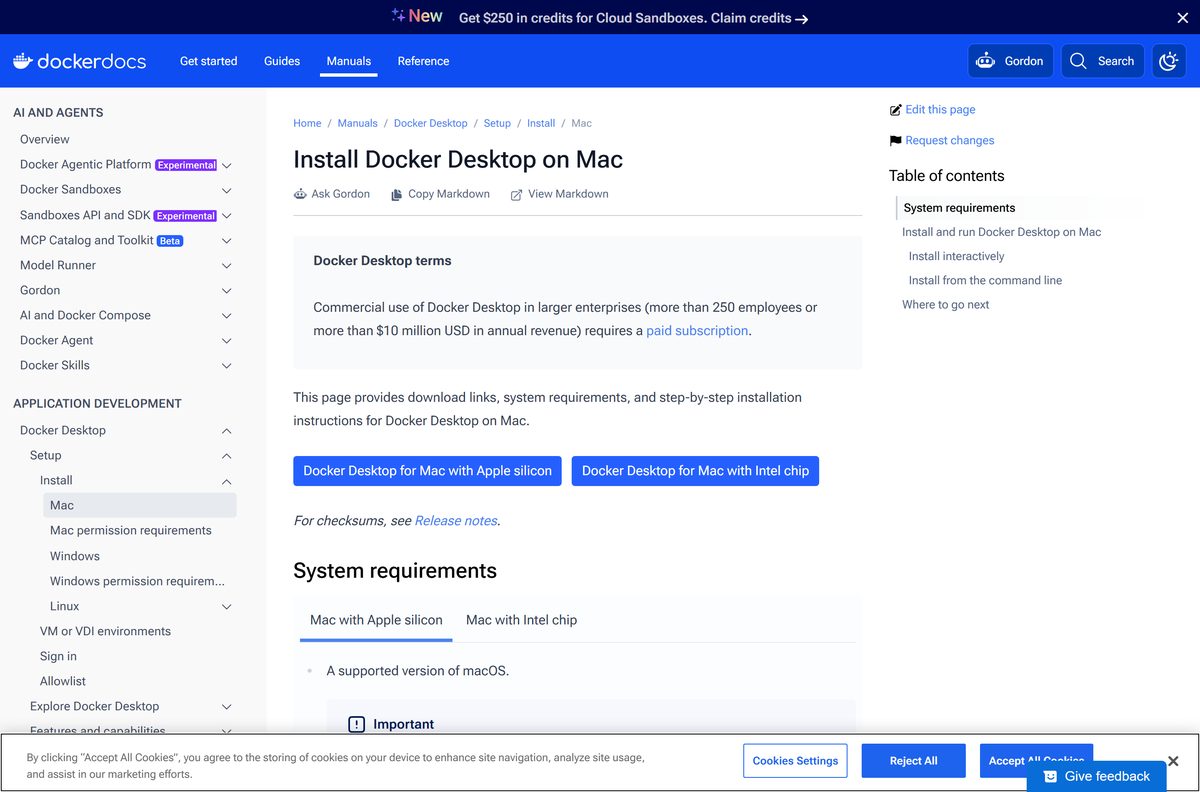Go to Docker Desktop breadcrumb
Image resolution: width=1200 pixels, height=792 pixels.
pos(430,123)
